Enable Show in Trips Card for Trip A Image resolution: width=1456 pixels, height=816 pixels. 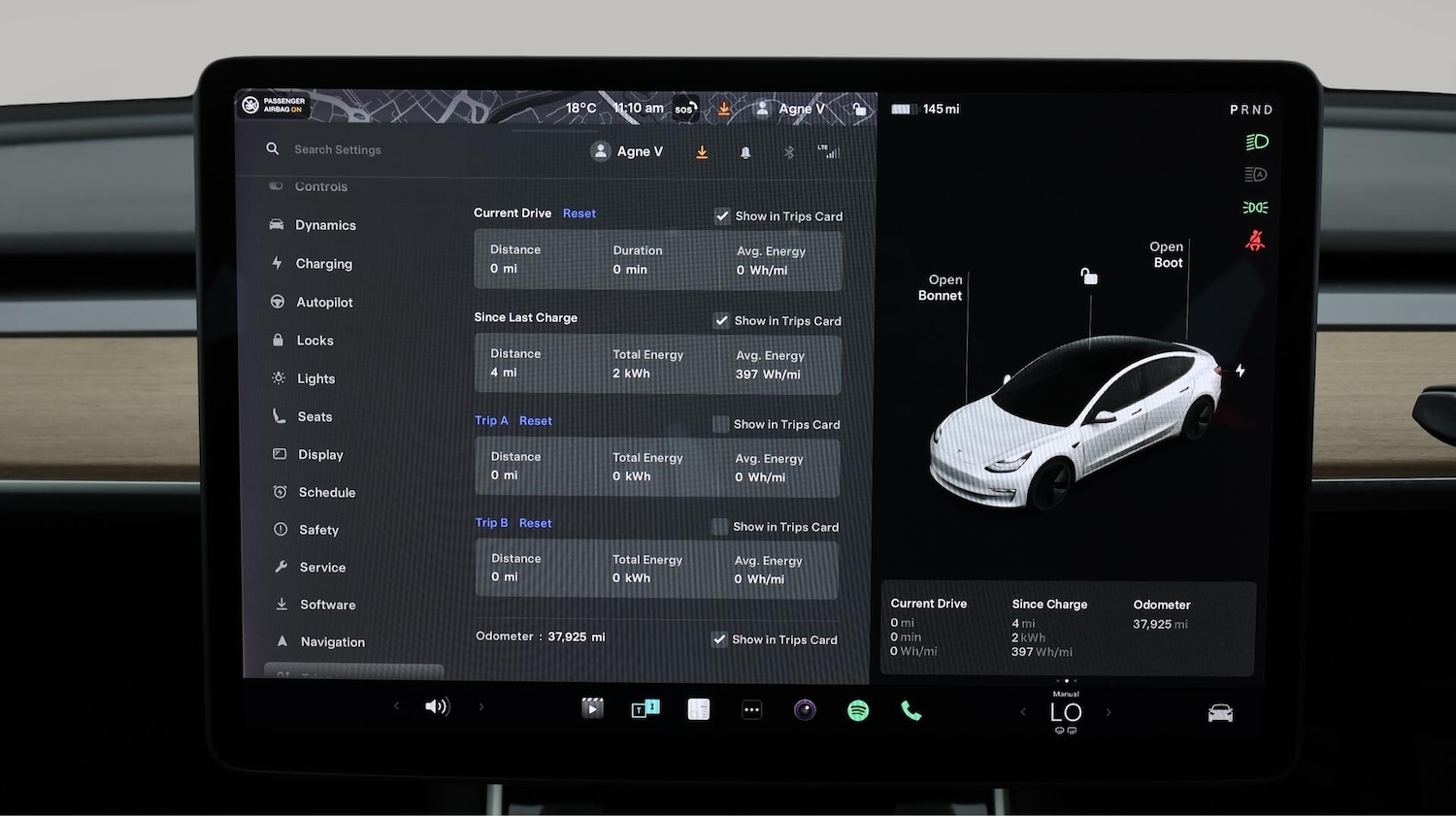coord(720,424)
